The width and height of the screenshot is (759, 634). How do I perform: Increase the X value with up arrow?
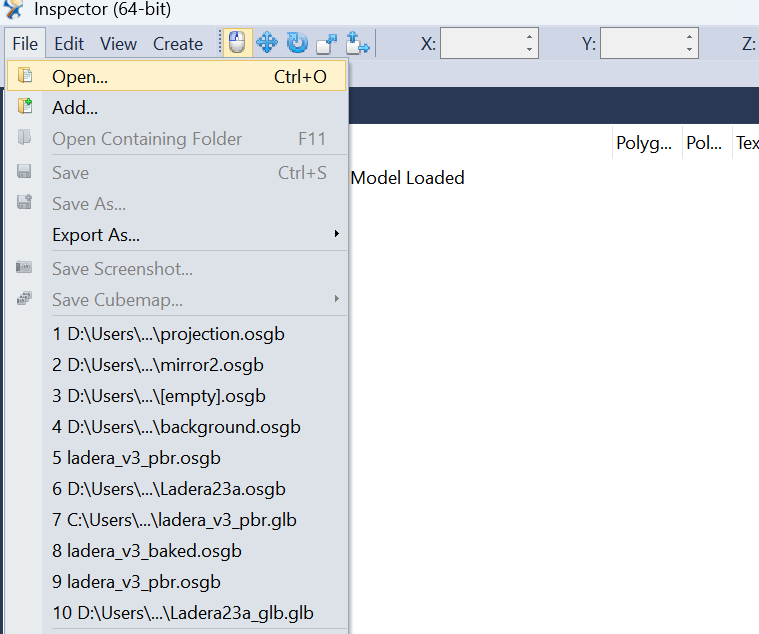click(x=530, y=37)
